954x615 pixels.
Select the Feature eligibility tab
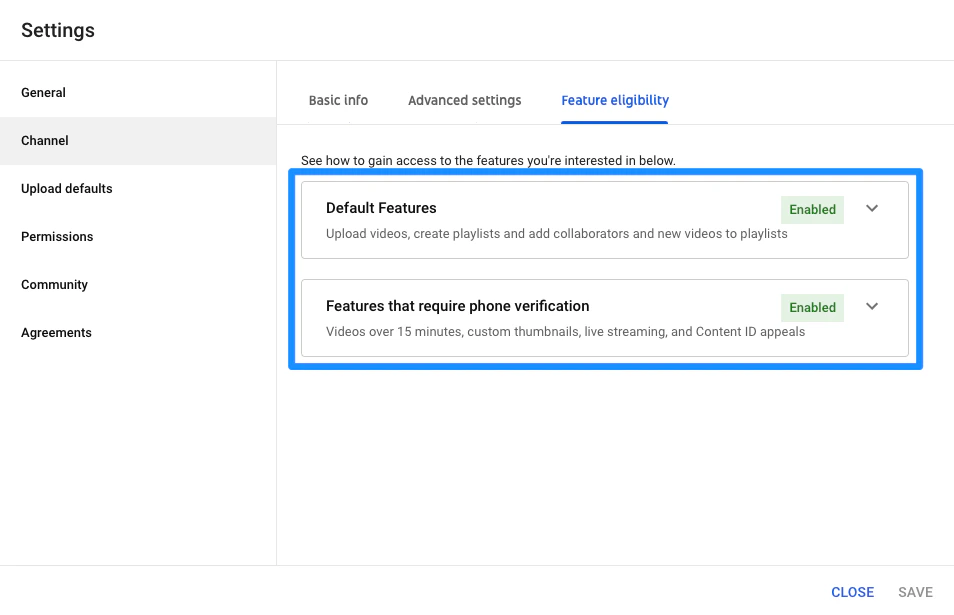click(x=614, y=100)
